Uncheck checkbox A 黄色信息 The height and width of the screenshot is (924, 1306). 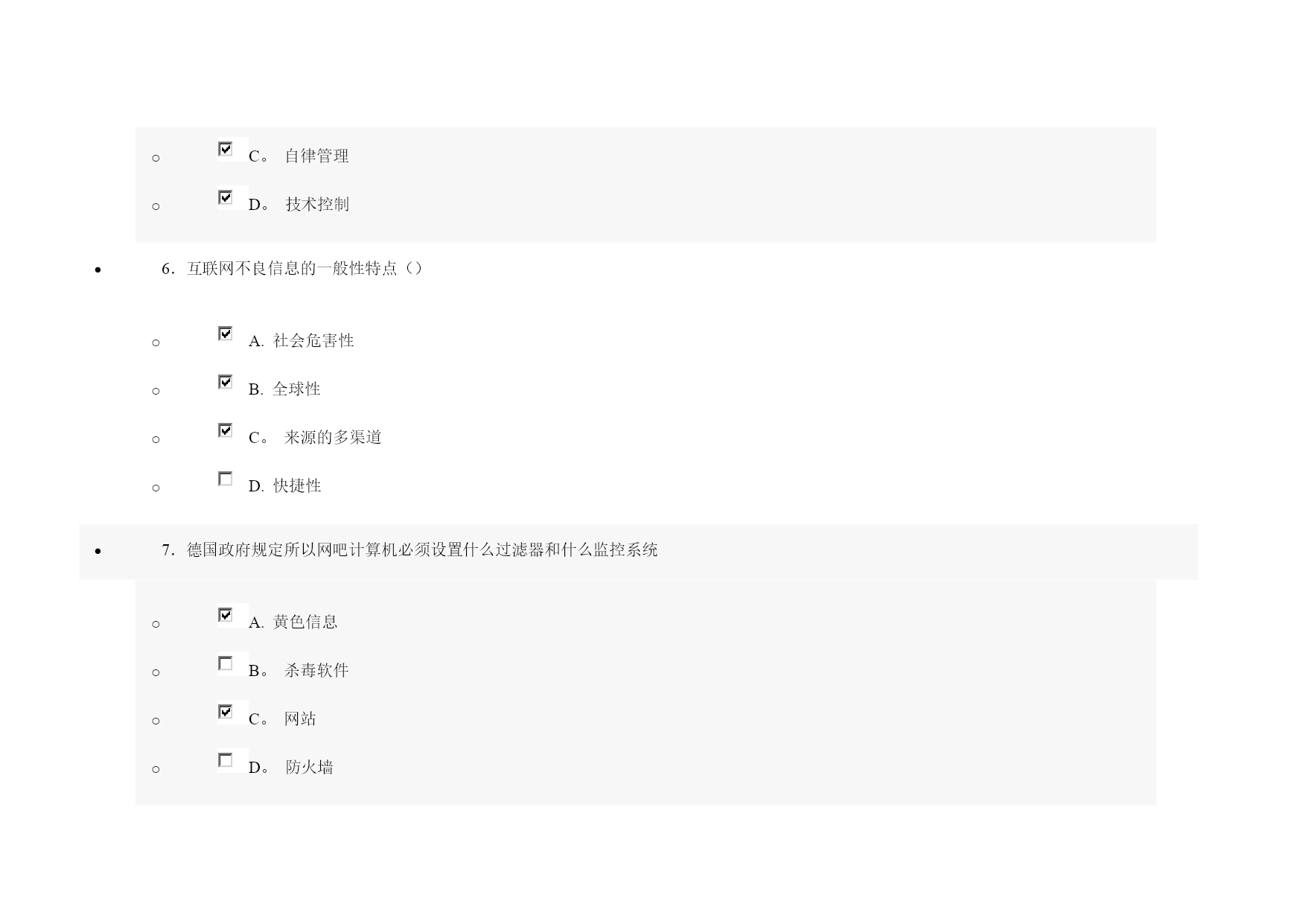point(226,615)
